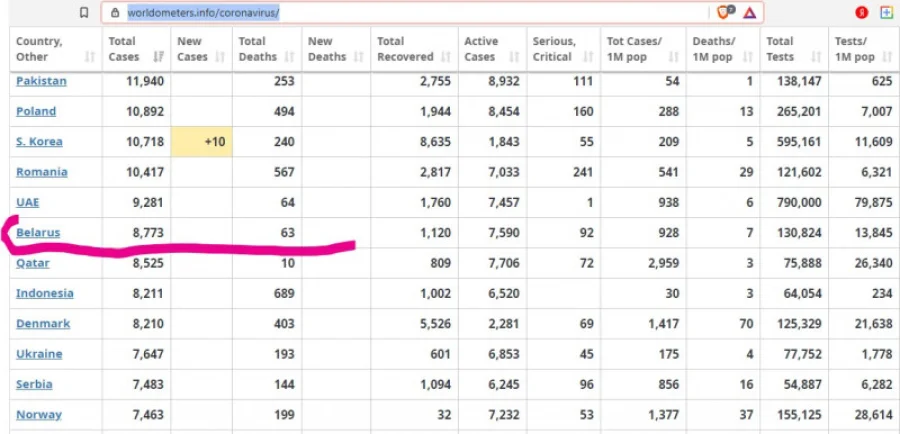This screenshot has width=900, height=434.
Task: Follow the Norway country link
Action: click(x=39, y=414)
